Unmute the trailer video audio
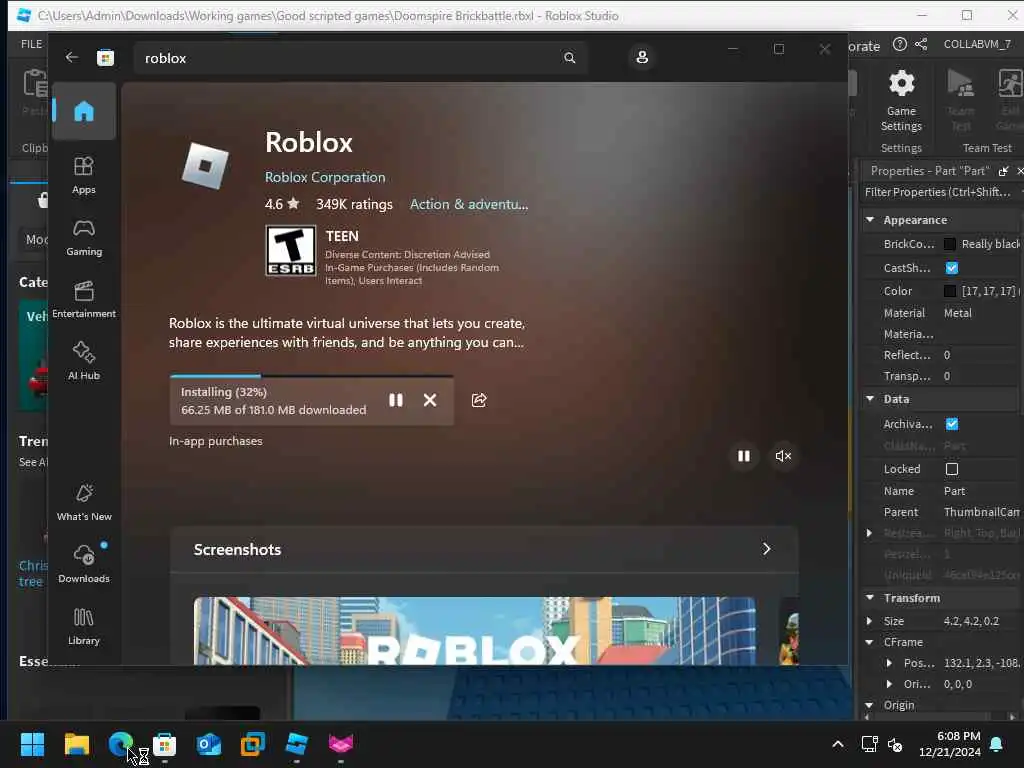 click(783, 456)
